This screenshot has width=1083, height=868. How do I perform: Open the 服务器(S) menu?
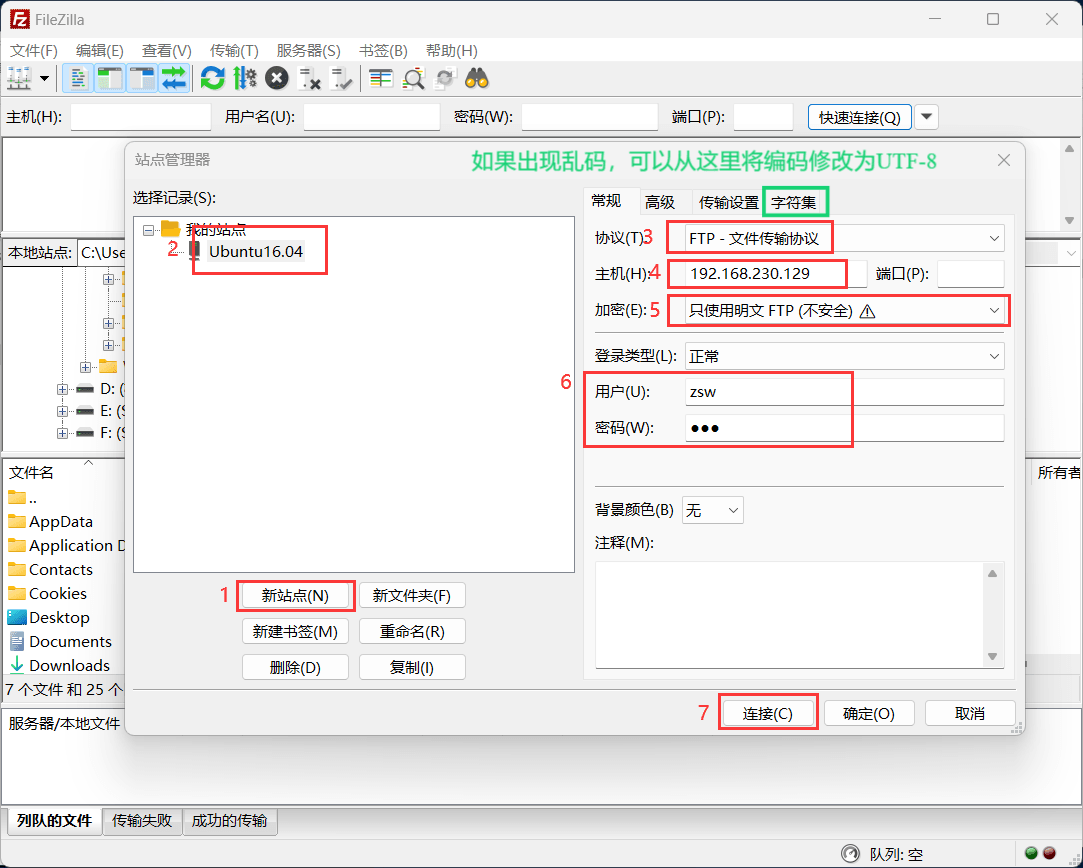309,50
